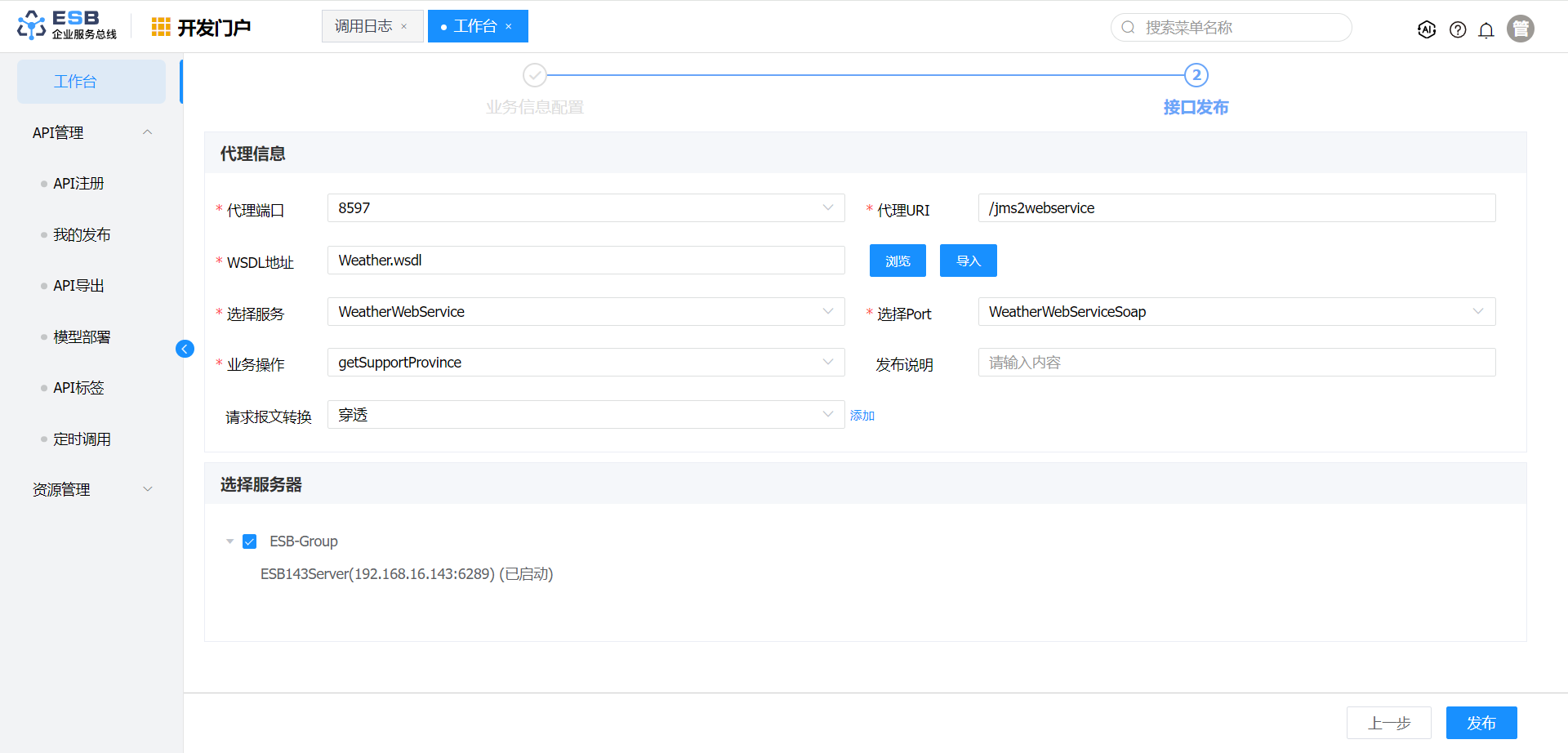Click the 添加 link
The width and height of the screenshot is (1568, 753).
tap(862, 416)
